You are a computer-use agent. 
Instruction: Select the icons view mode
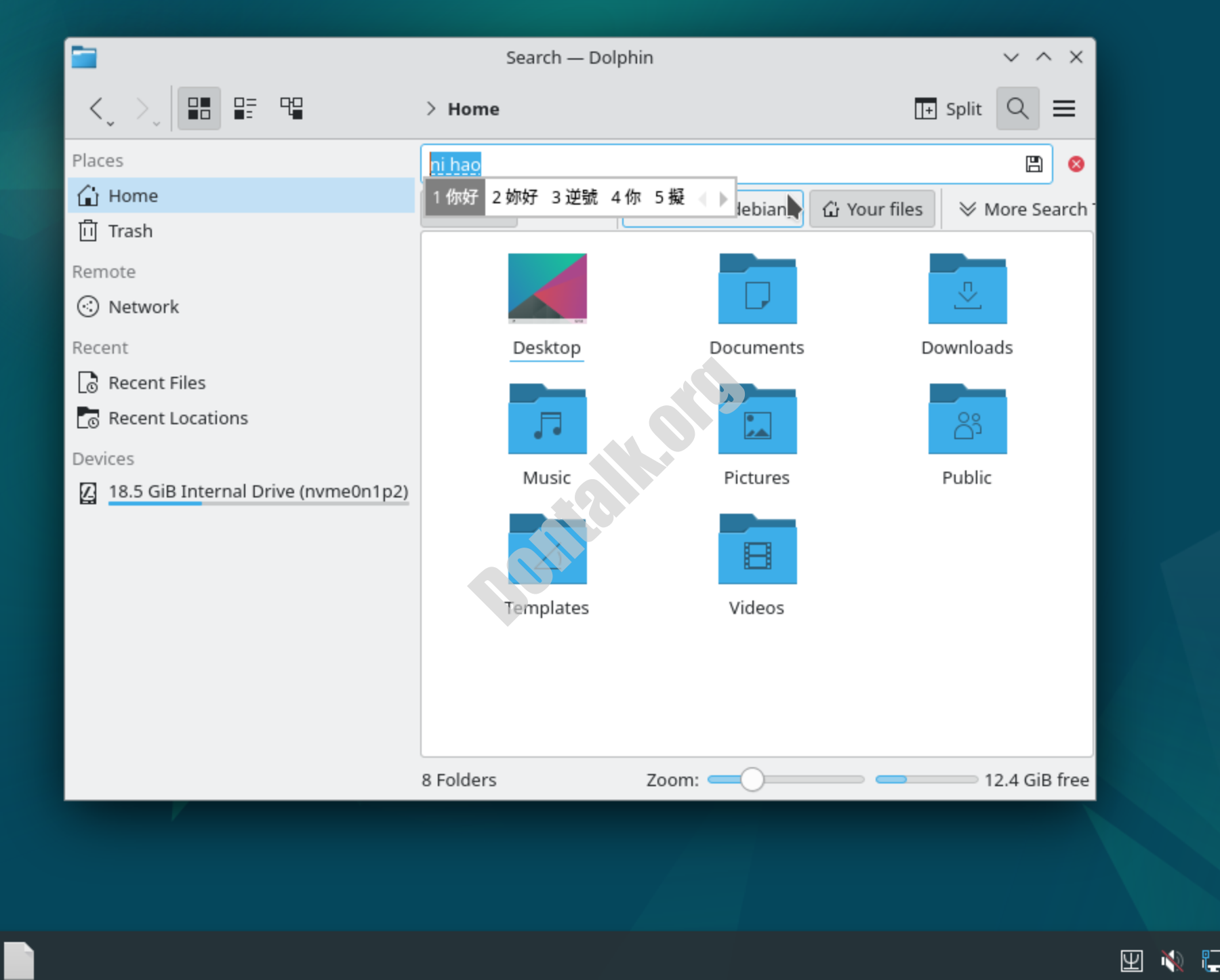tap(199, 108)
